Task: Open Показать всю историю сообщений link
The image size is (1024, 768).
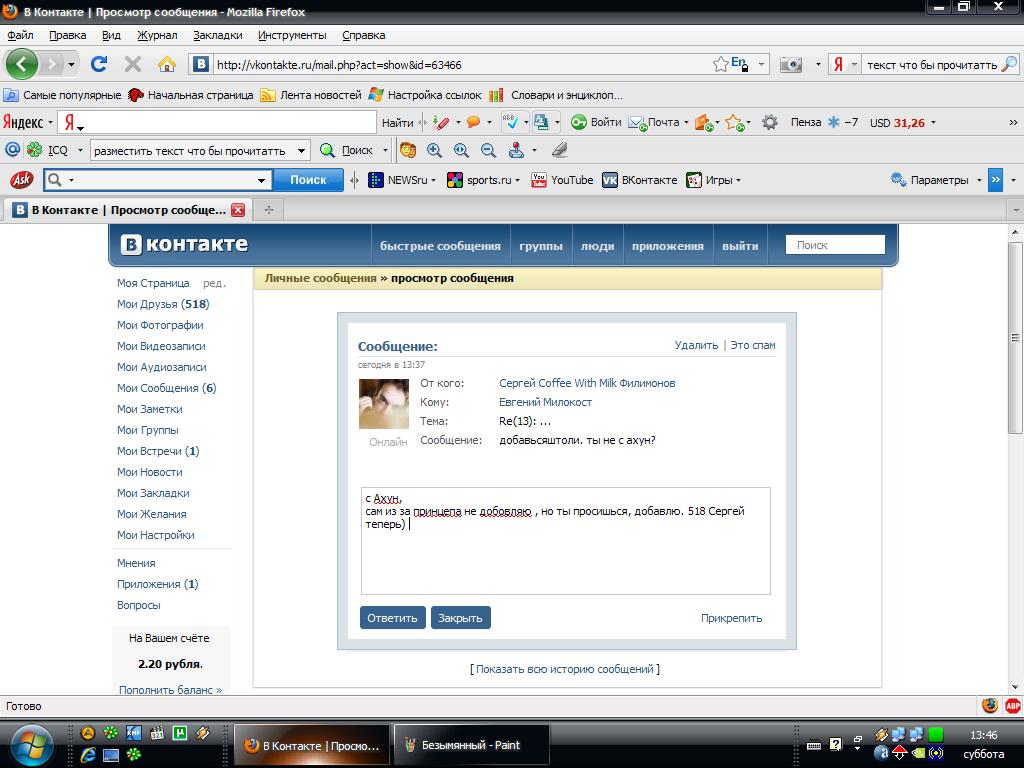Action: click(x=565, y=669)
